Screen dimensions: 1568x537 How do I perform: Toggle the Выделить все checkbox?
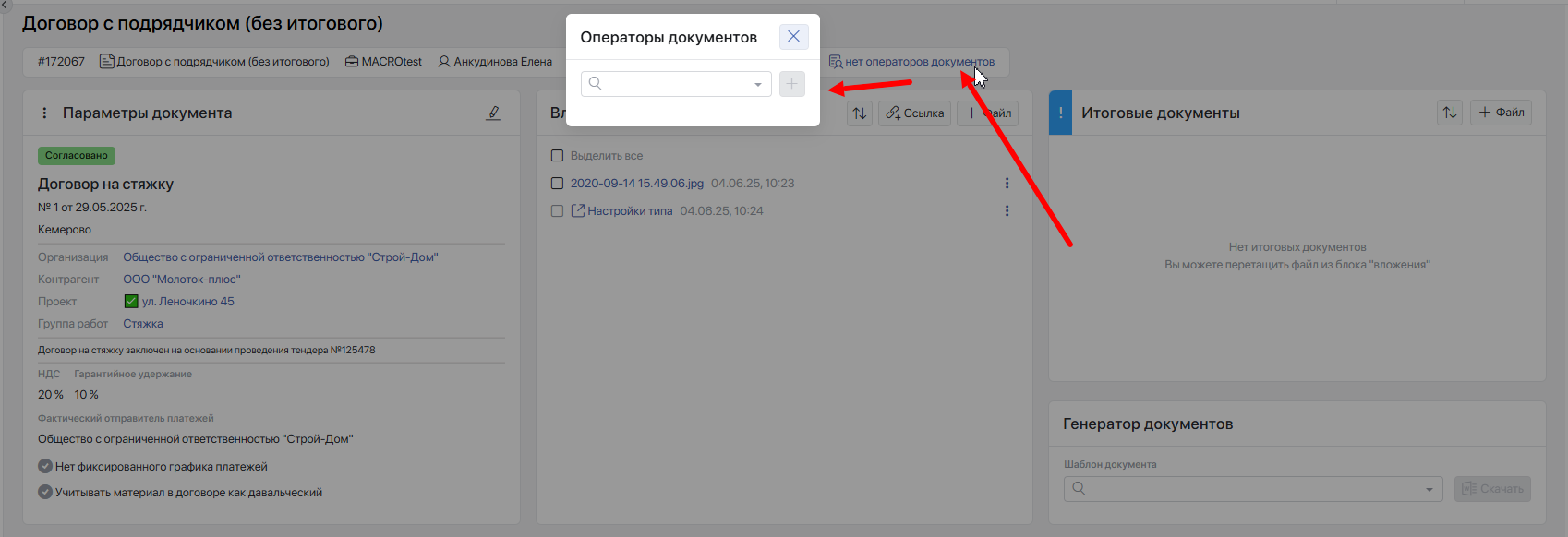coord(557,156)
